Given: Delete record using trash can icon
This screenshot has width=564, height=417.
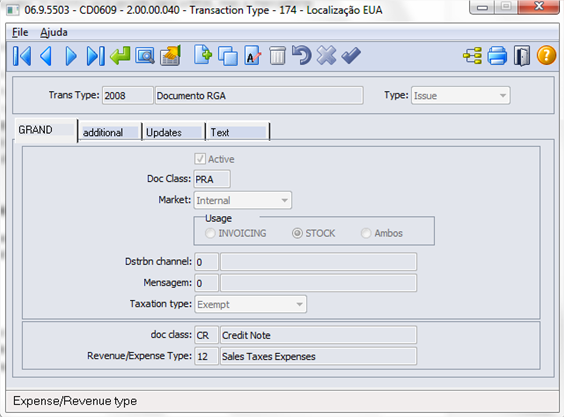Looking at the screenshot, I should [277, 56].
